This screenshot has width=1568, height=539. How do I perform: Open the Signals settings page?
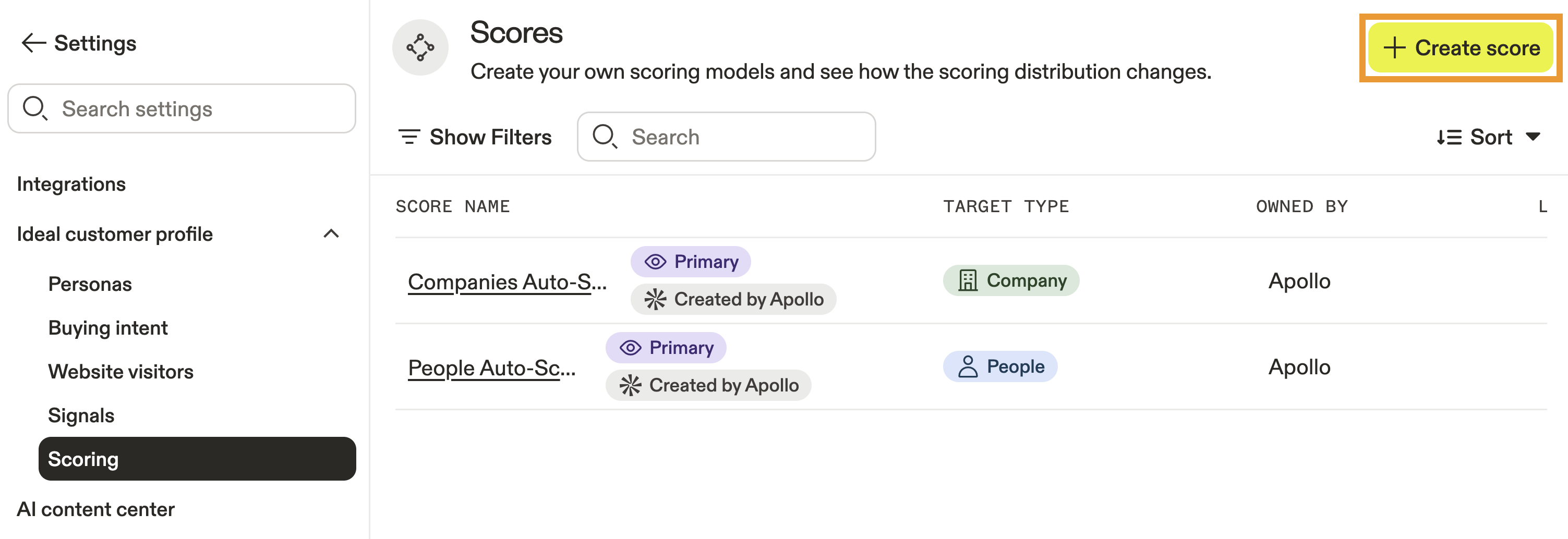(x=81, y=415)
